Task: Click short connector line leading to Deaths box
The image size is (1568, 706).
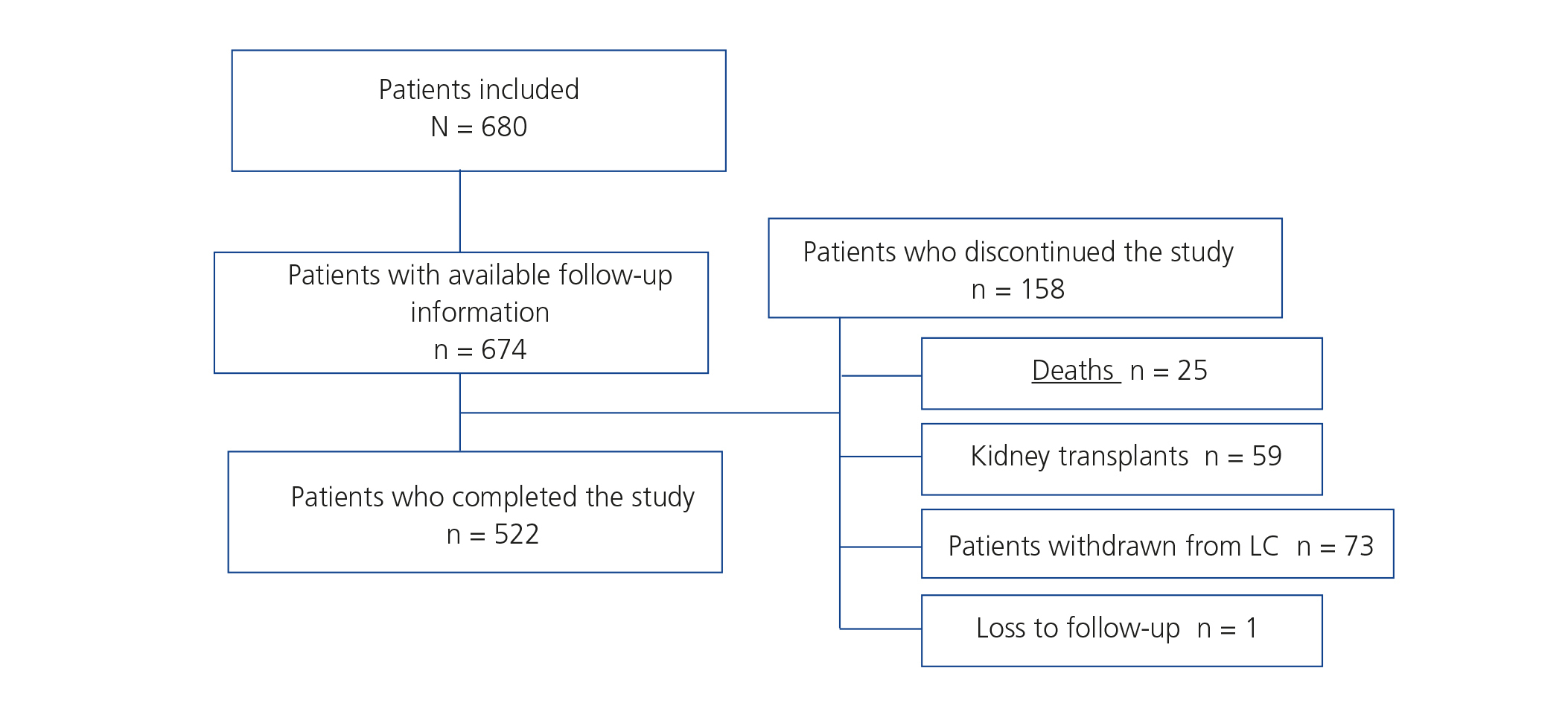Action: [x=881, y=376]
